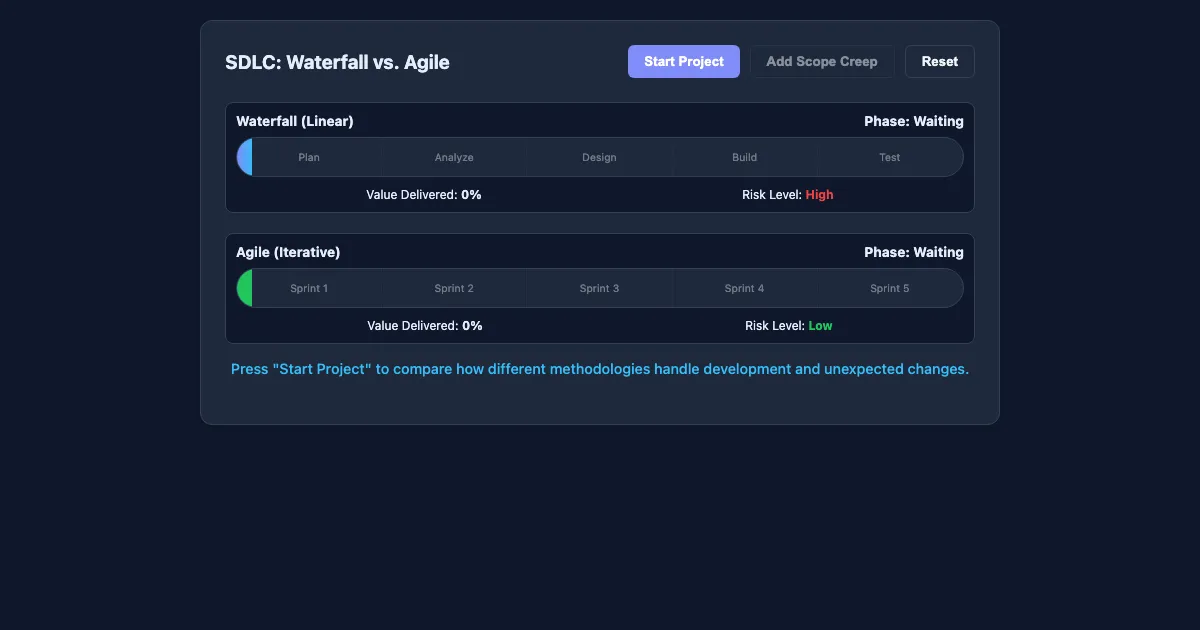This screenshot has height=630, width=1200.
Task: Click the 'SDLC: Waterfall vs. Agile' title
Action: click(337, 62)
